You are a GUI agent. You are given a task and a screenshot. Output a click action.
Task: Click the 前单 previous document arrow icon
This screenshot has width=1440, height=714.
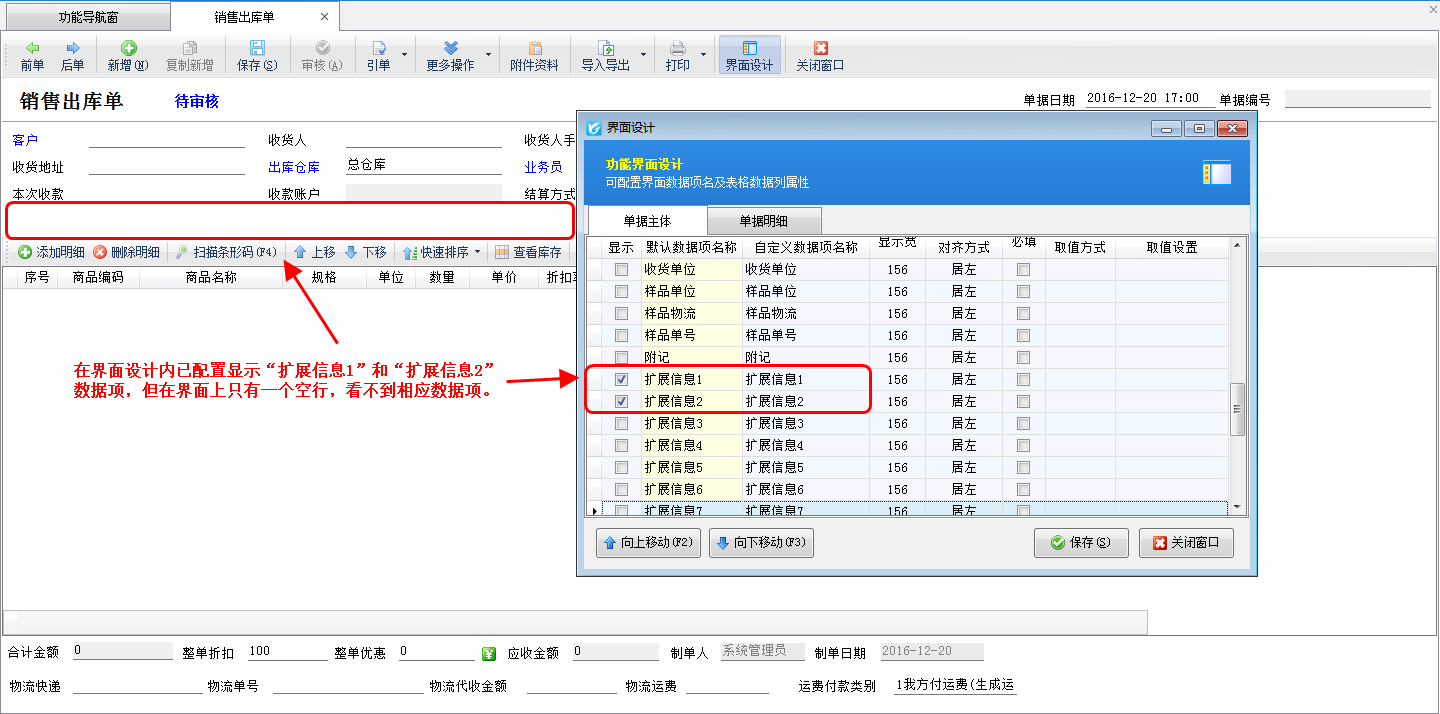(x=32, y=48)
